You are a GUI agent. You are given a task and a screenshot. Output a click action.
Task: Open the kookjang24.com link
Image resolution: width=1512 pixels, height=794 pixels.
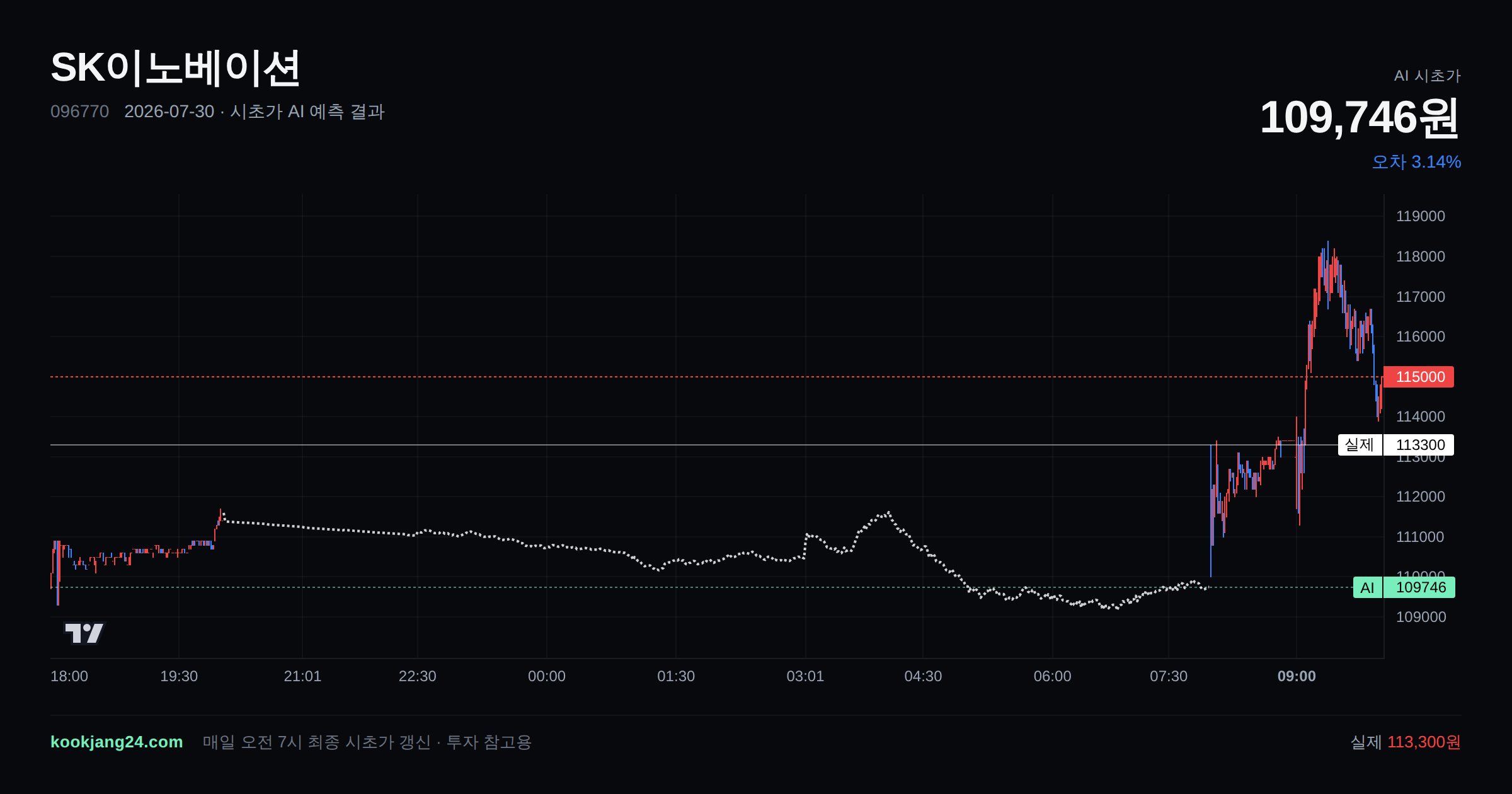click(x=117, y=742)
